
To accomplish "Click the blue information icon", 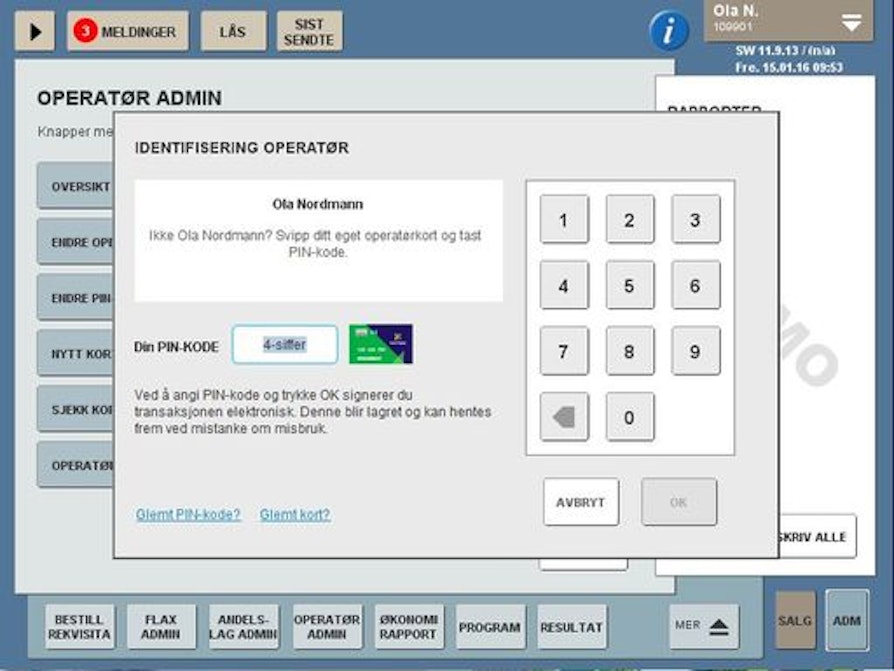I will (x=669, y=31).
